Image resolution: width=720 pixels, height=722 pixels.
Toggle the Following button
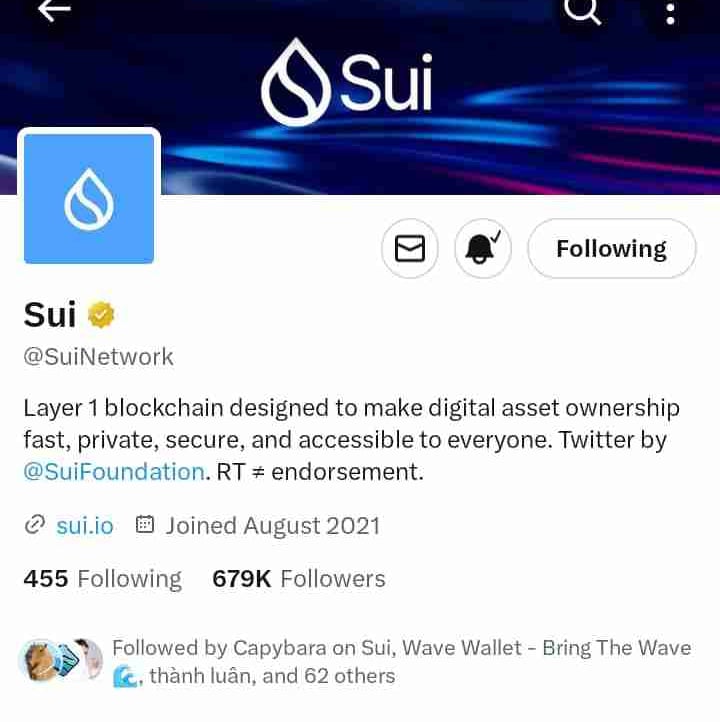tap(612, 249)
